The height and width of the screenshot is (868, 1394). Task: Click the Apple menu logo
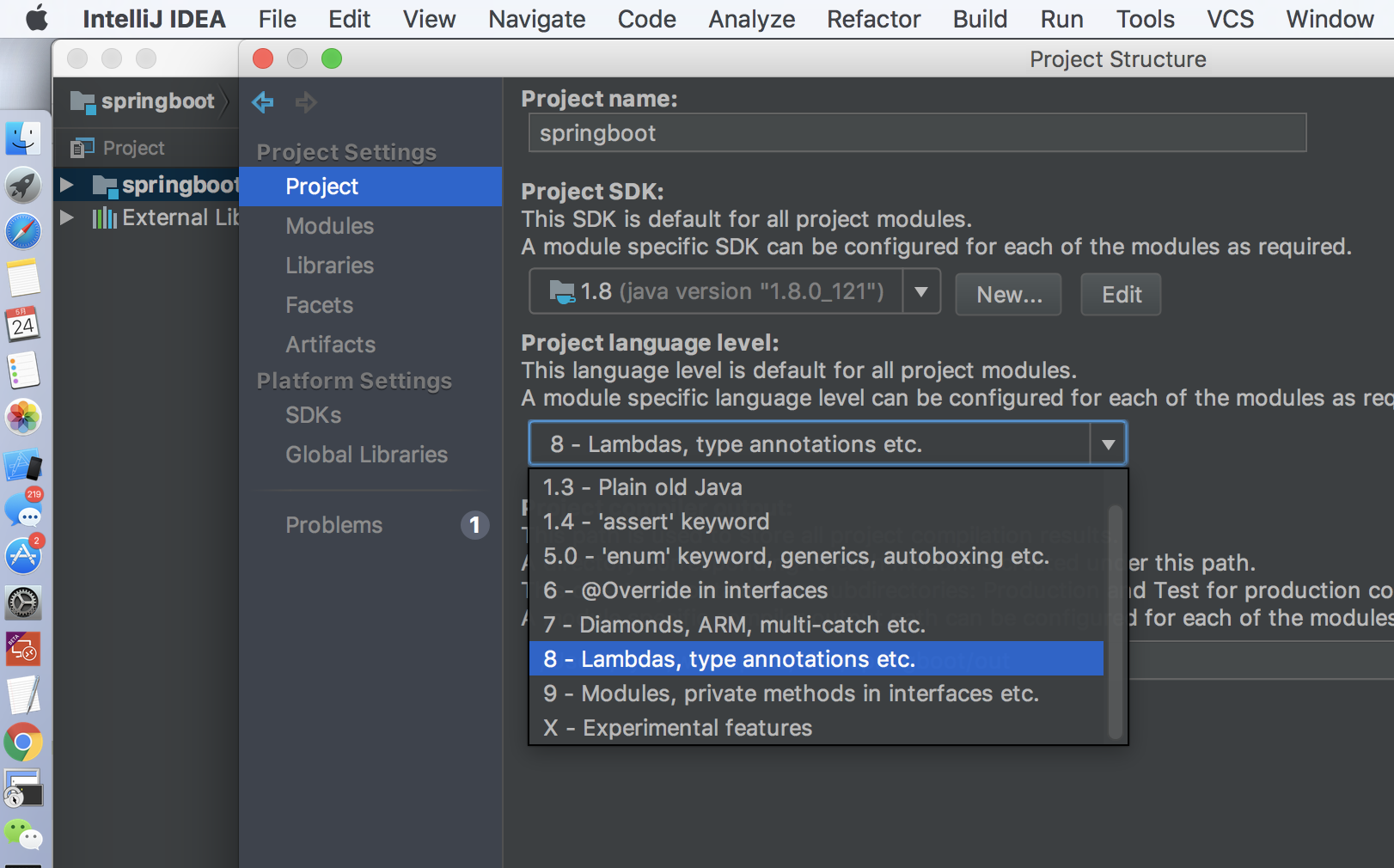point(37,18)
